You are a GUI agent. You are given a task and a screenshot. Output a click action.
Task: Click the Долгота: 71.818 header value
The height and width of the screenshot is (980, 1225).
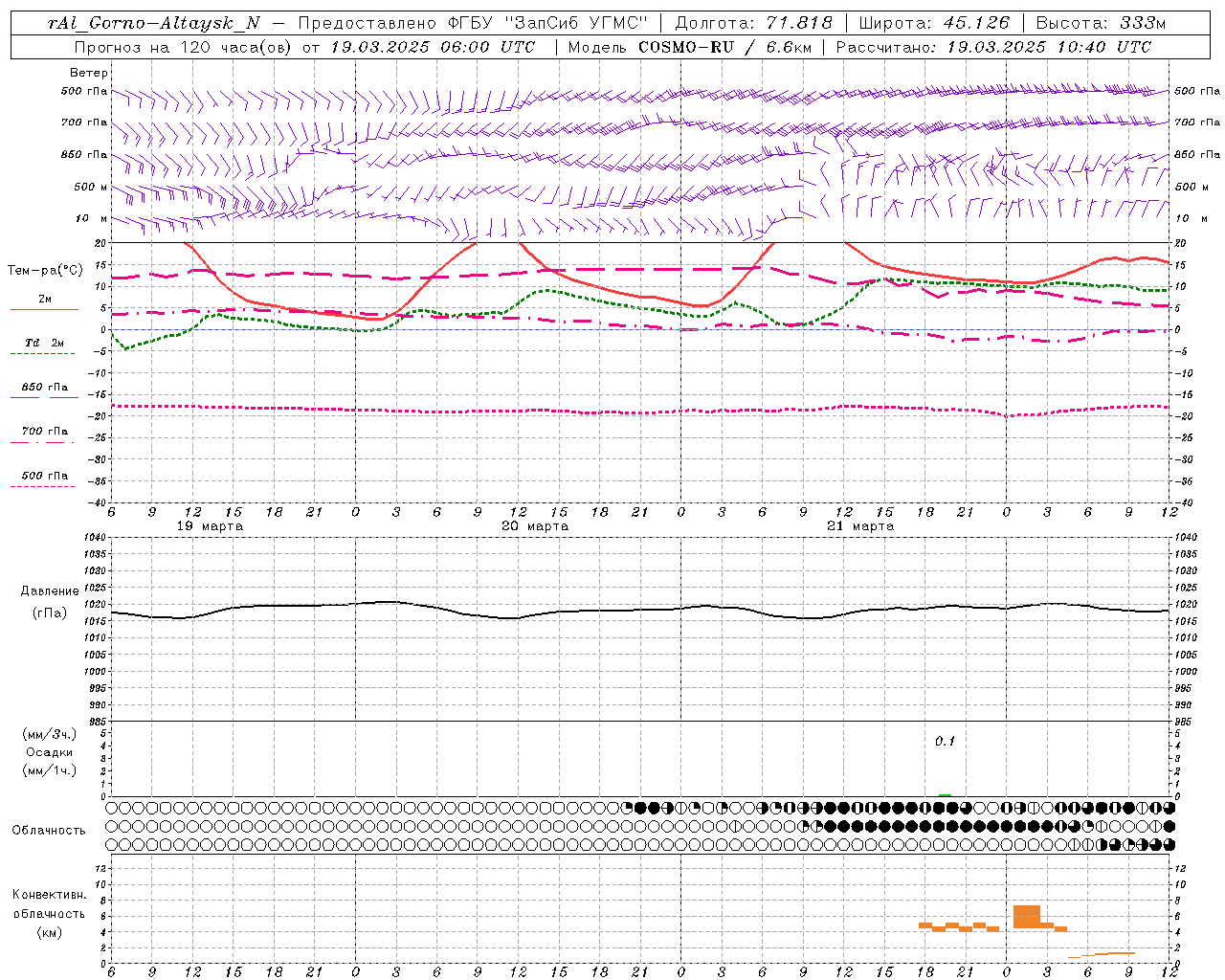754,23
